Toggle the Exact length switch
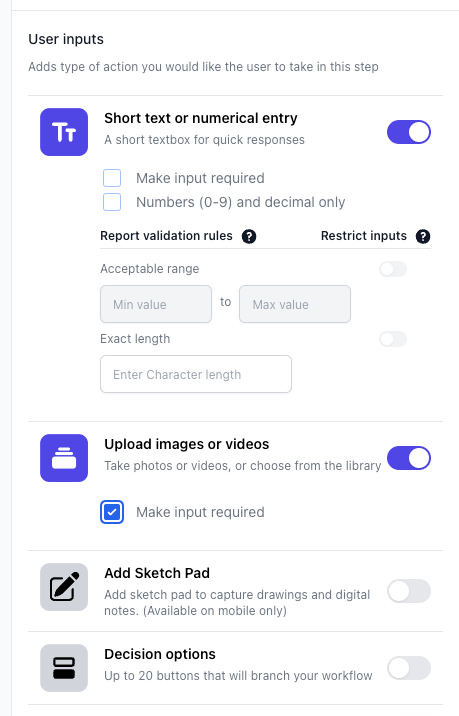 tap(393, 339)
